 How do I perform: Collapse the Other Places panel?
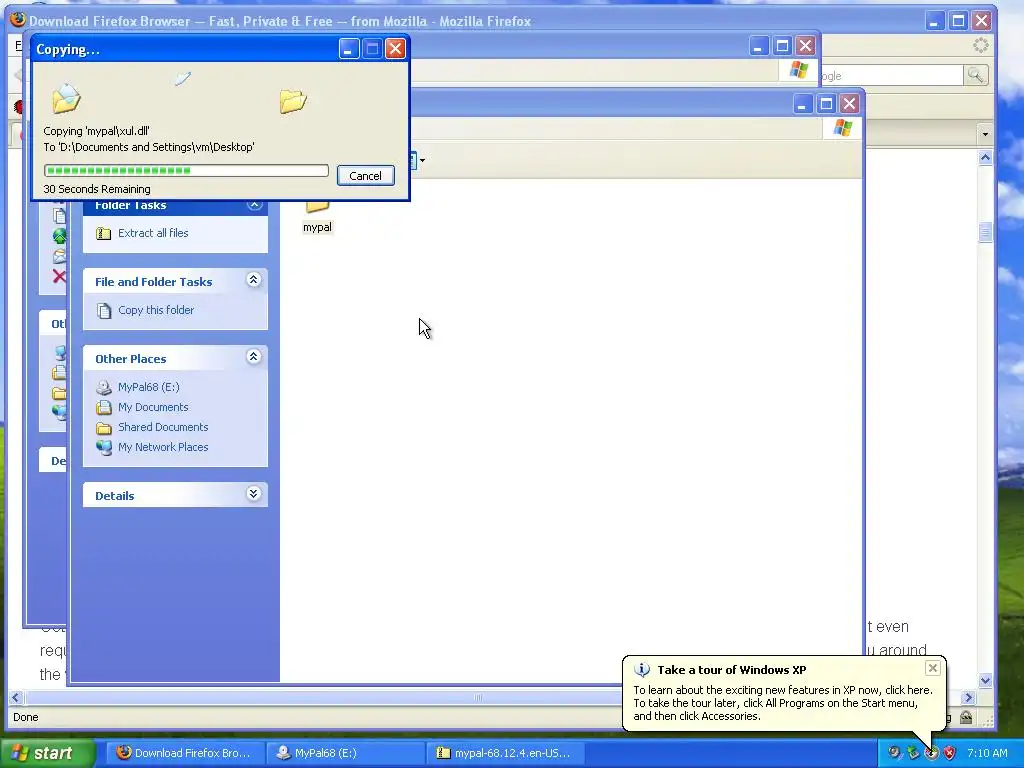pos(254,357)
